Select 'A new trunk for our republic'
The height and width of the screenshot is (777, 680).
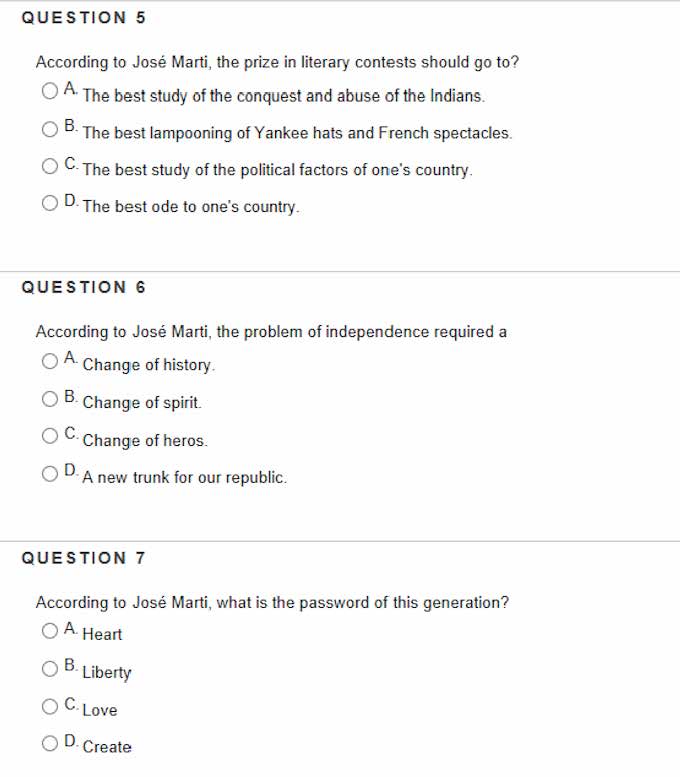[x=50, y=473]
